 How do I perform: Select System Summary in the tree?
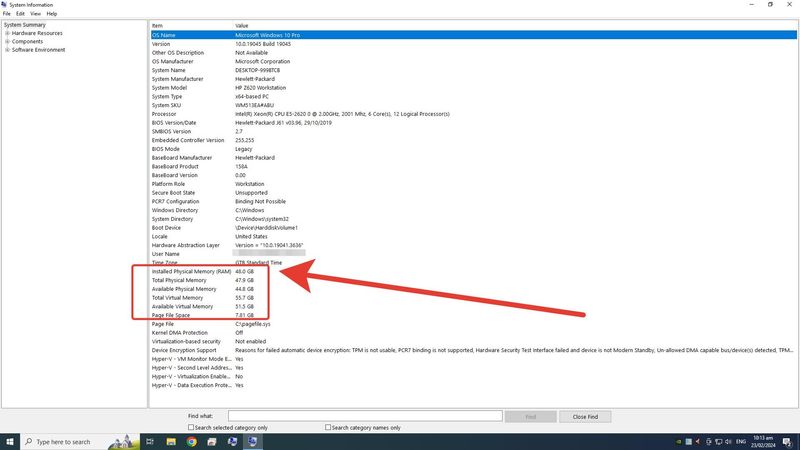pos(24,24)
